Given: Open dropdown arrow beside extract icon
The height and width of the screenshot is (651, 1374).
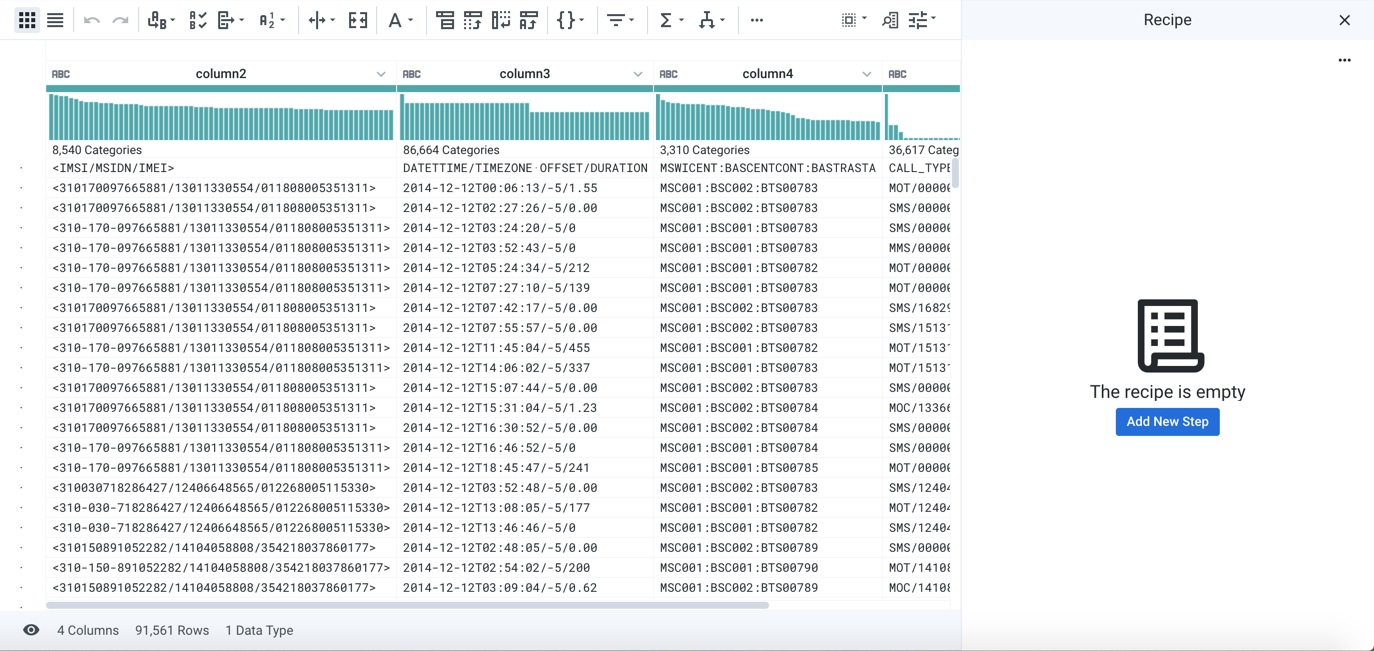Looking at the screenshot, I should pos(242,20).
